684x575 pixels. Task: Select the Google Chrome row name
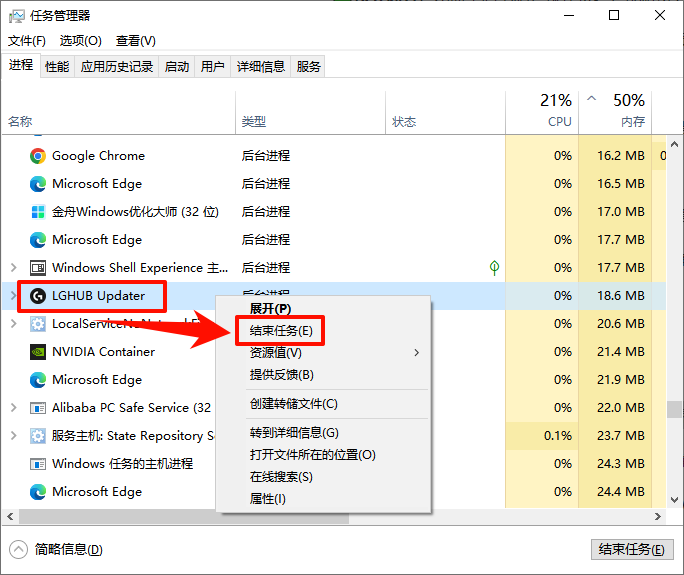click(98, 156)
